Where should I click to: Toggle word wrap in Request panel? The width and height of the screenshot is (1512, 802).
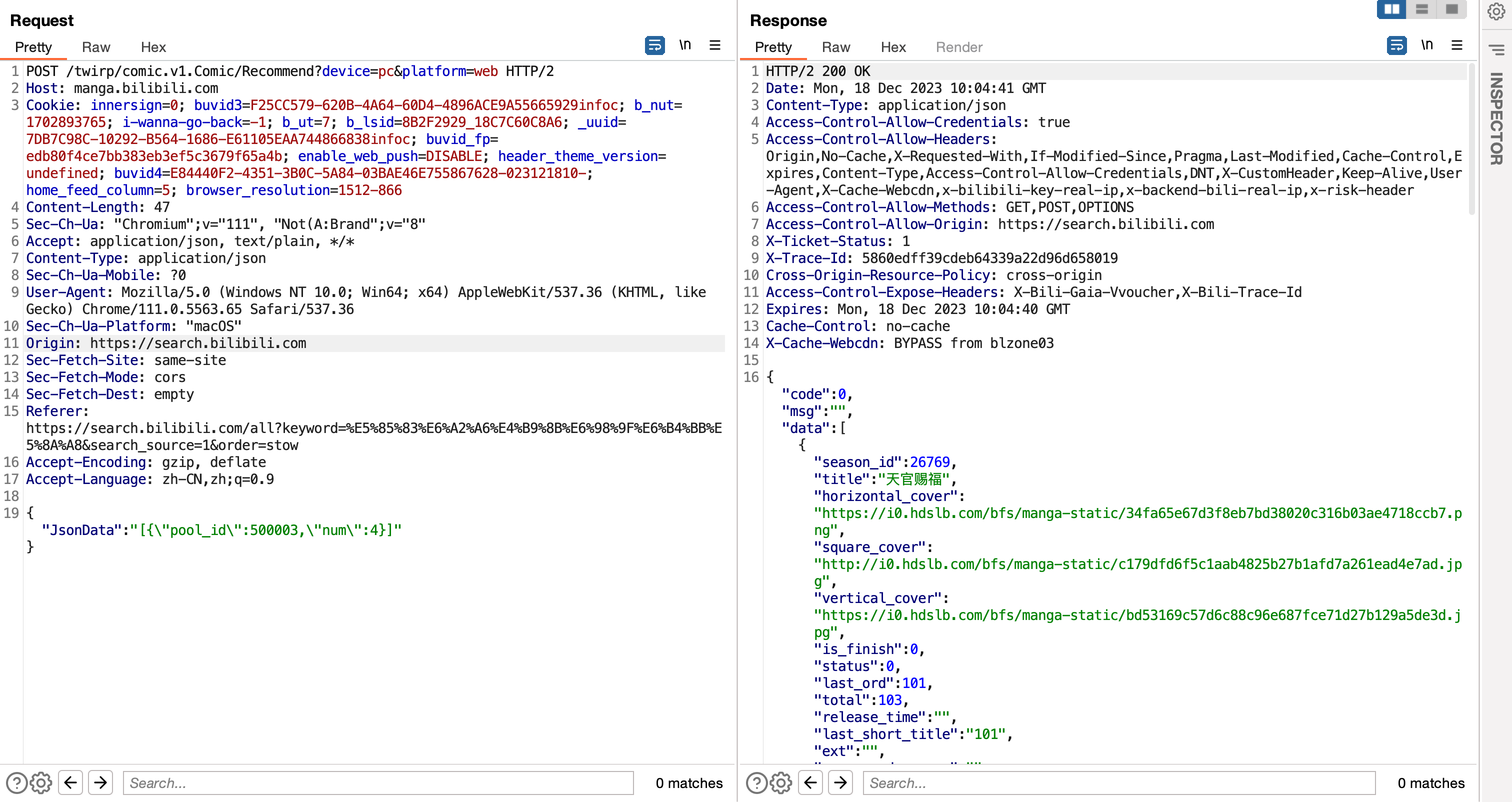[x=654, y=45]
